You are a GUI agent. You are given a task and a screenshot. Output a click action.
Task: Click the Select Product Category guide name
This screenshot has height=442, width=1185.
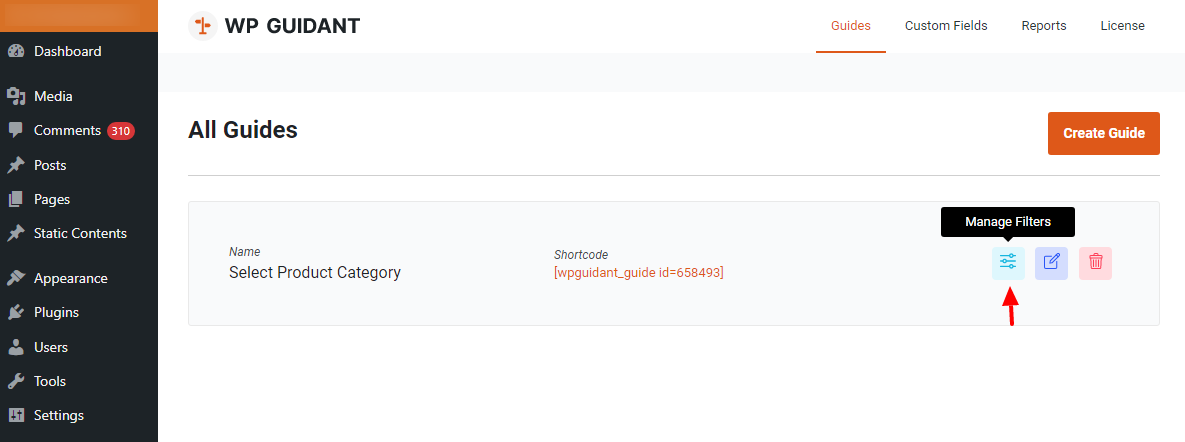pyautogui.click(x=314, y=273)
